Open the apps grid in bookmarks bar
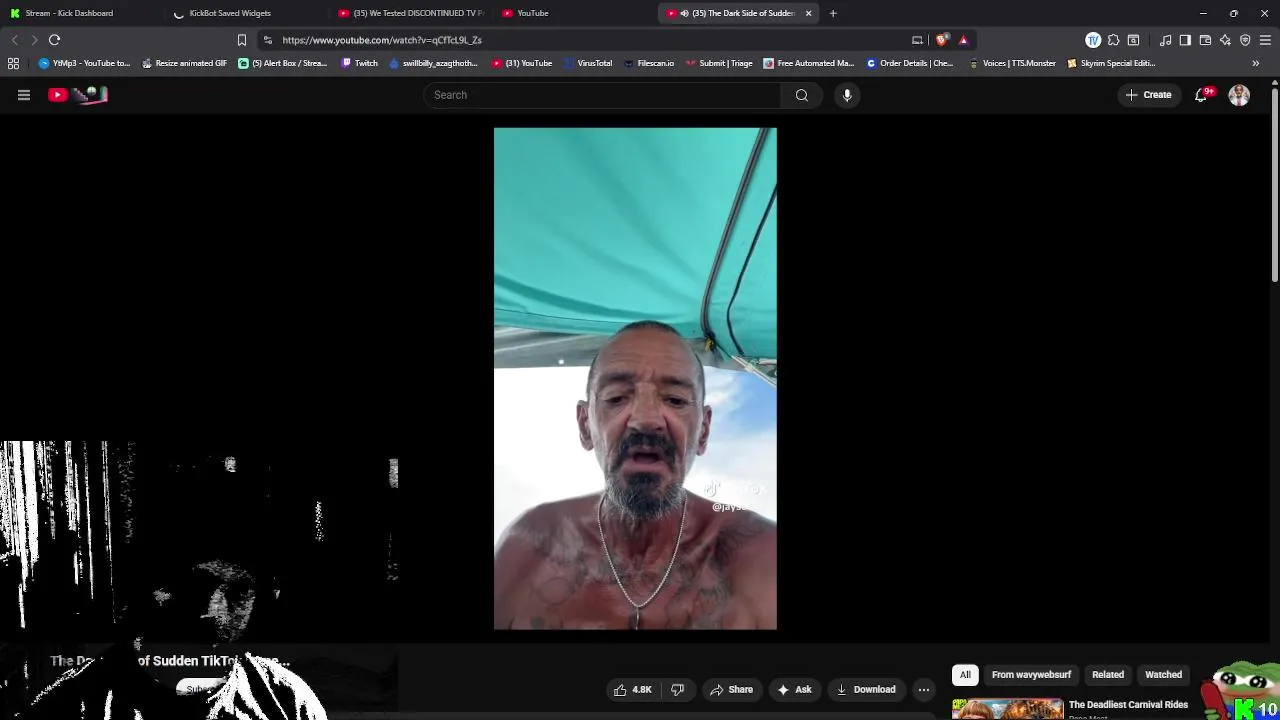Screen dimensions: 1280x720 13,63
